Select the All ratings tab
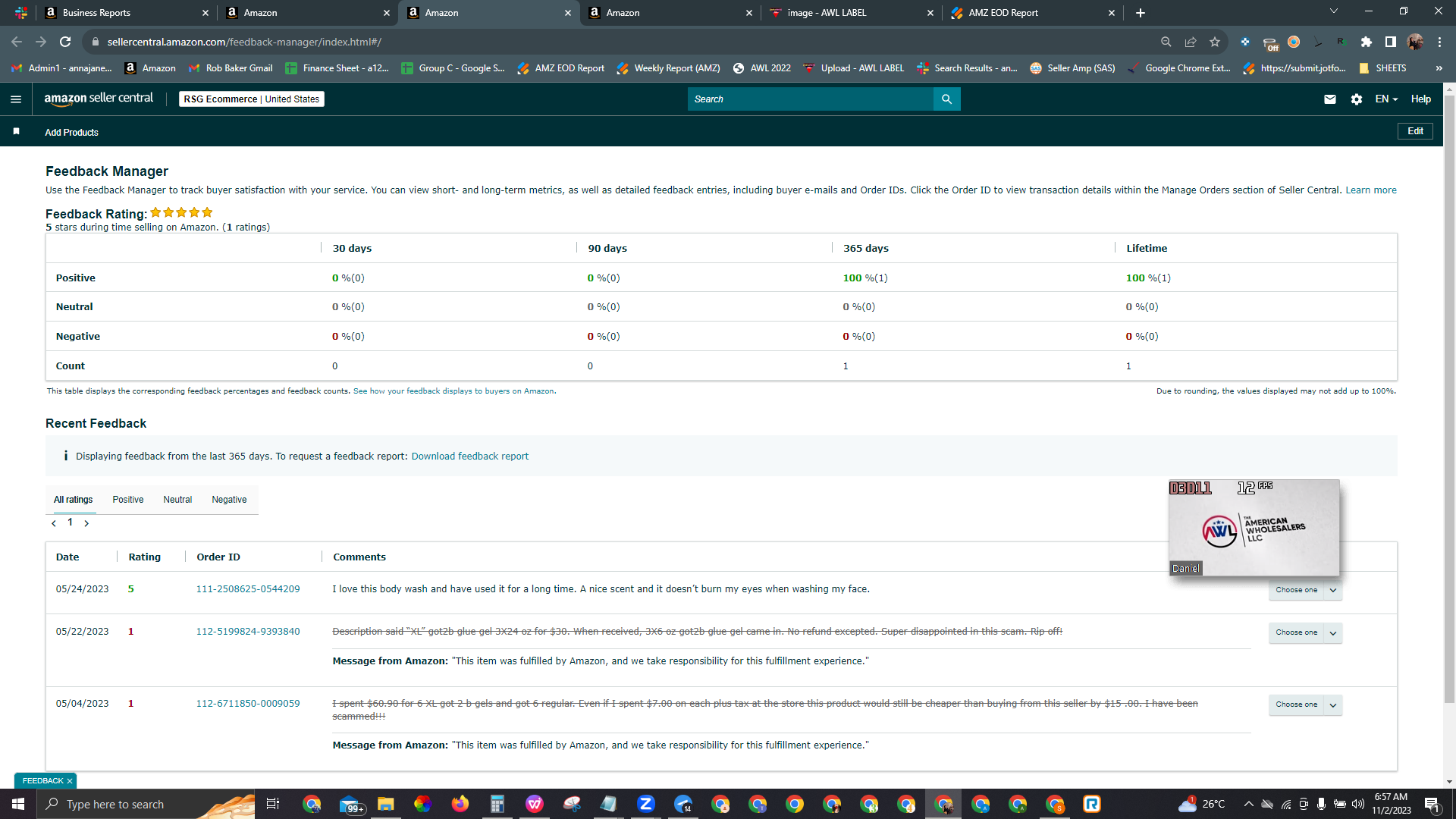The width and height of the screenshot is (1456, 819). 74,500
